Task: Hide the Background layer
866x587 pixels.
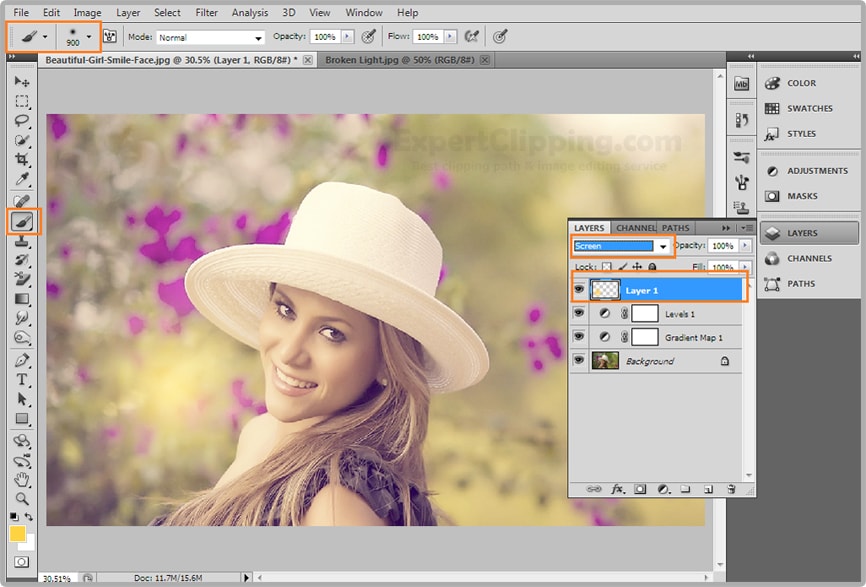Action: click(578, 361)
